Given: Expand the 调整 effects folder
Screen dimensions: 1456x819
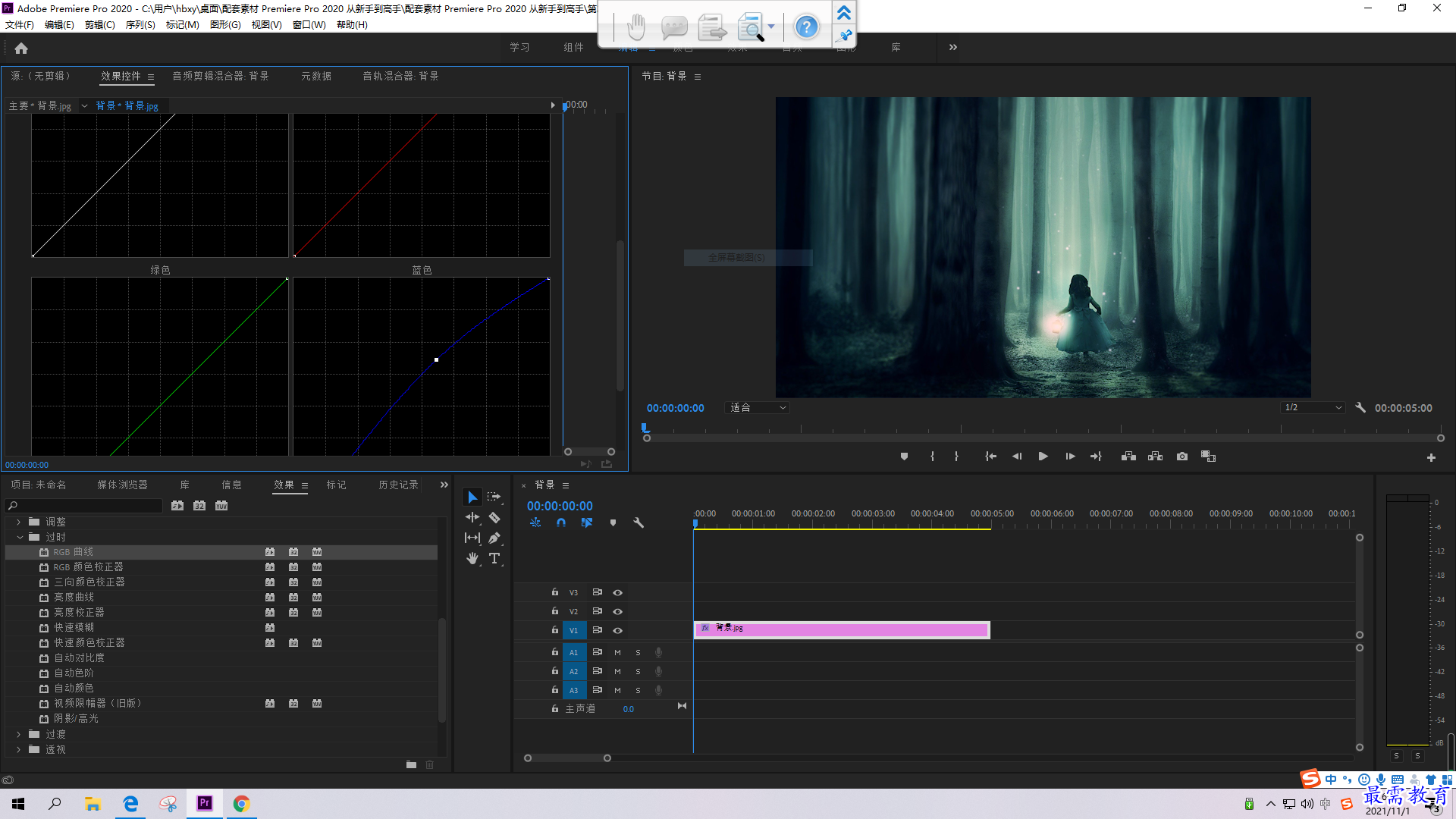Looking at the screenshot, I should point(18,522).
